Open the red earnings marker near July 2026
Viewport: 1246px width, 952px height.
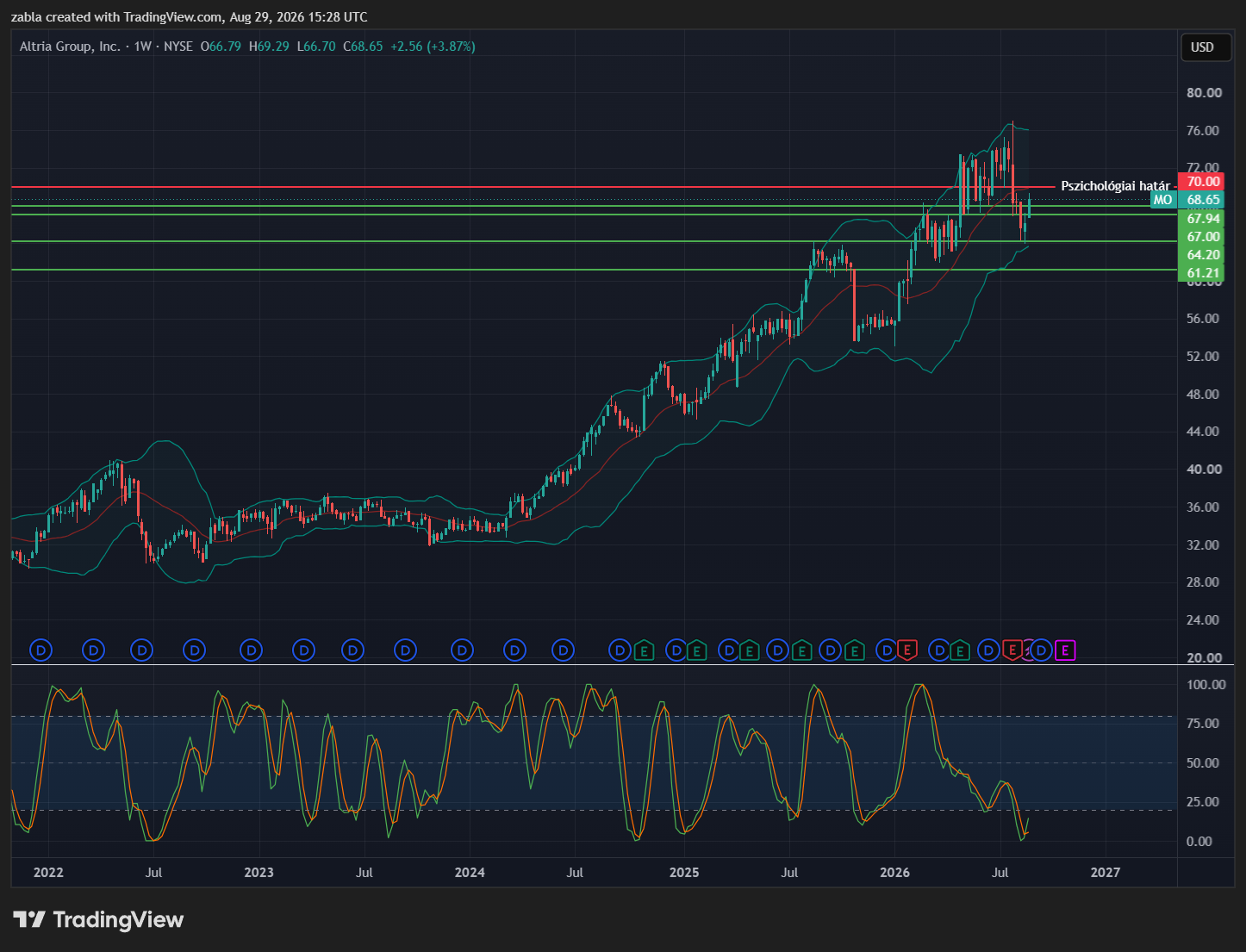[x=1012, y=650]
